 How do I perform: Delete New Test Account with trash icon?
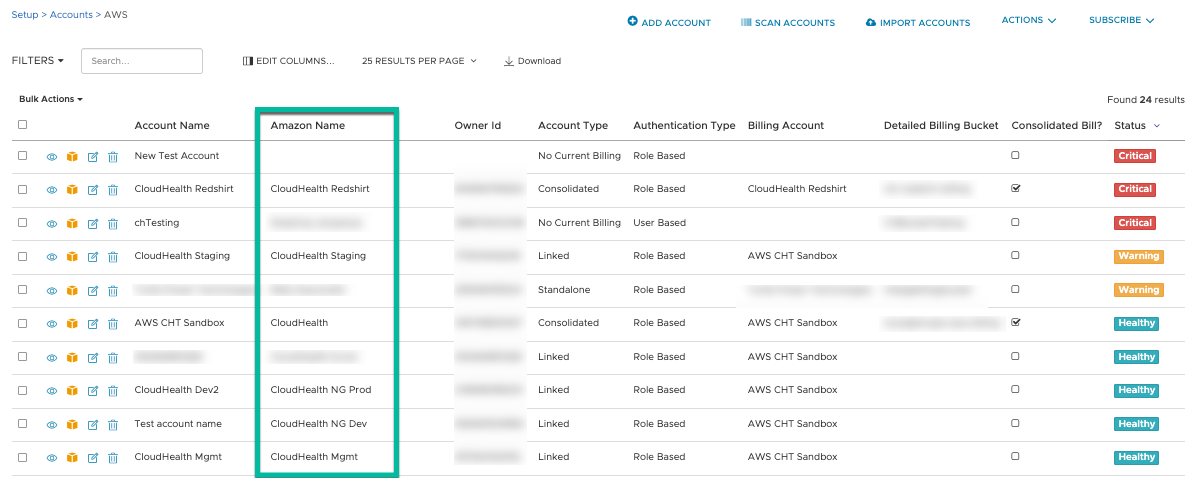(x=112, y=157)
